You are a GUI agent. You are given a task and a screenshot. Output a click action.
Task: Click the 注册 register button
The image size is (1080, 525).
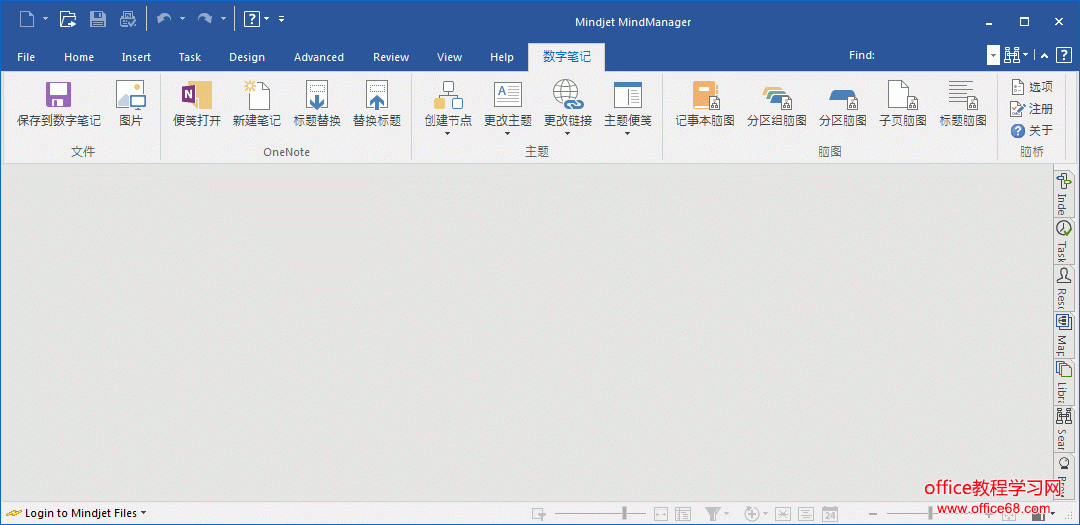1032,109
